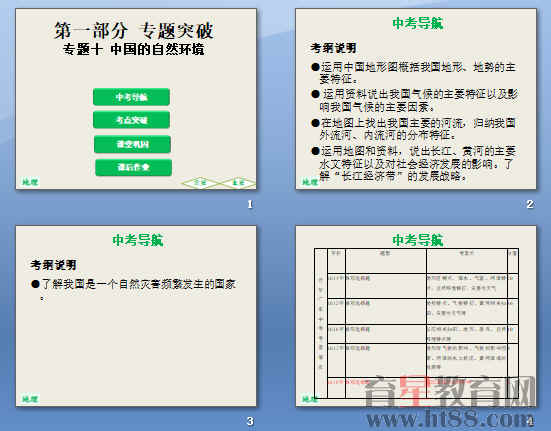
Task: Click the third green button on slide 1
Action: click(x=132, y=144)
